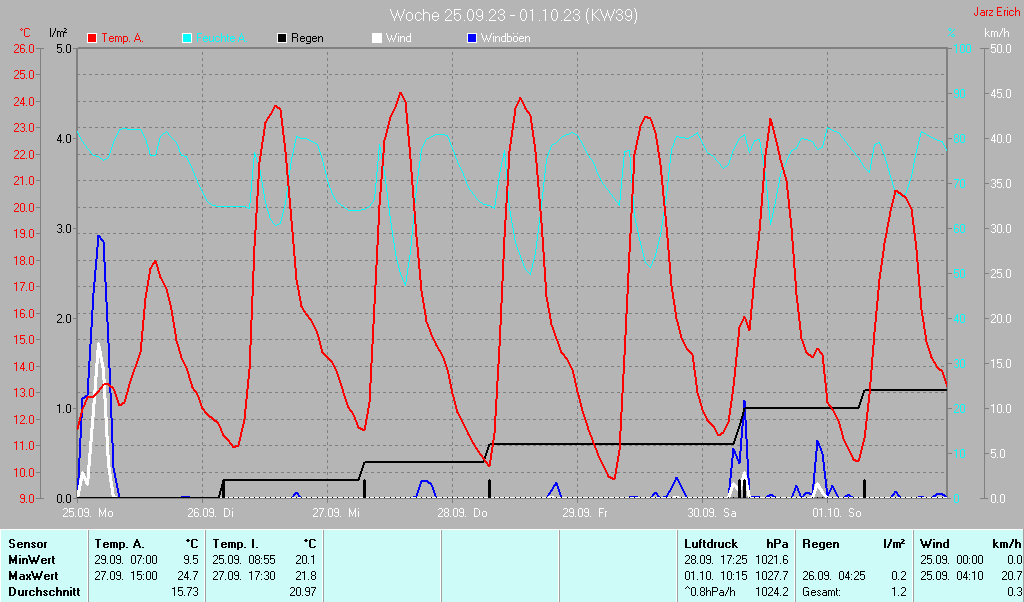
Task: Select the 28.09. Do date label
Action: (463, 513)
